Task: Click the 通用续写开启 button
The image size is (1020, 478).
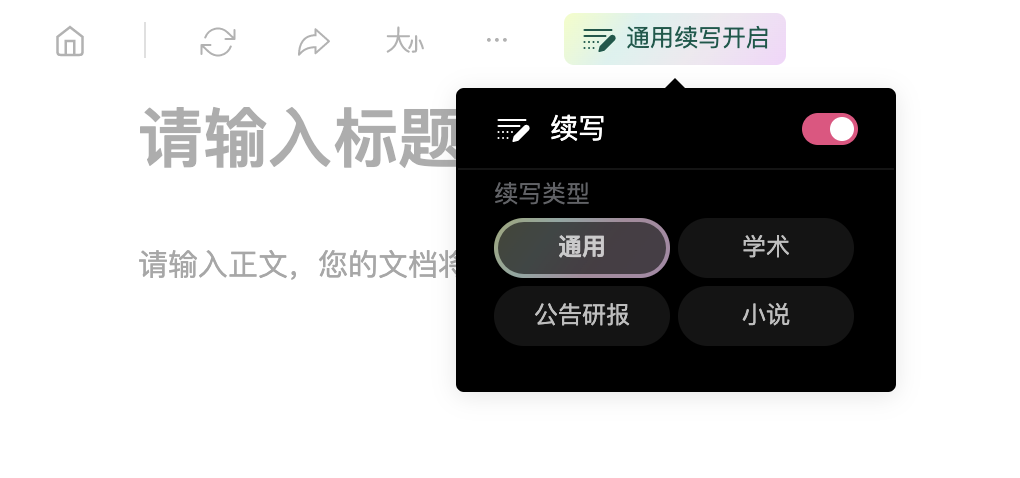Action: point(675,39)
